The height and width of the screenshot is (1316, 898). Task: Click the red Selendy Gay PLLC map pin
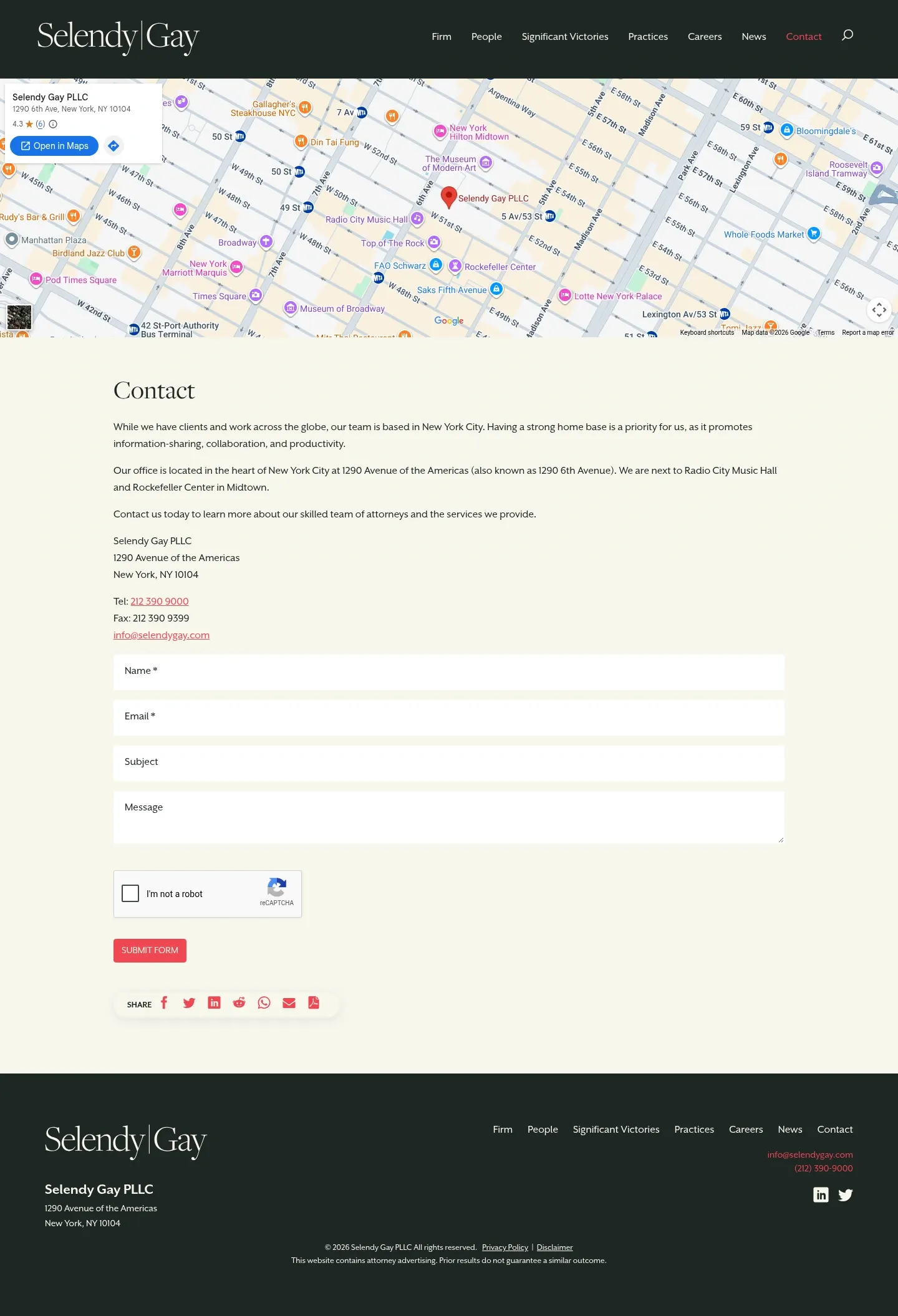pyautogui.click(x=448, y=197)
